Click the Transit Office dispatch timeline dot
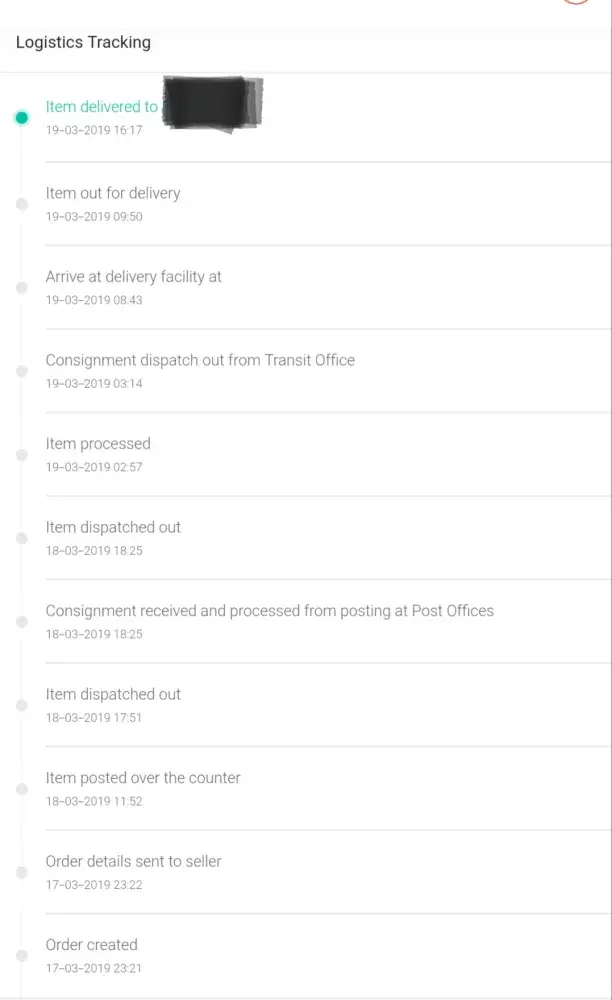 [x=22, y=371]
